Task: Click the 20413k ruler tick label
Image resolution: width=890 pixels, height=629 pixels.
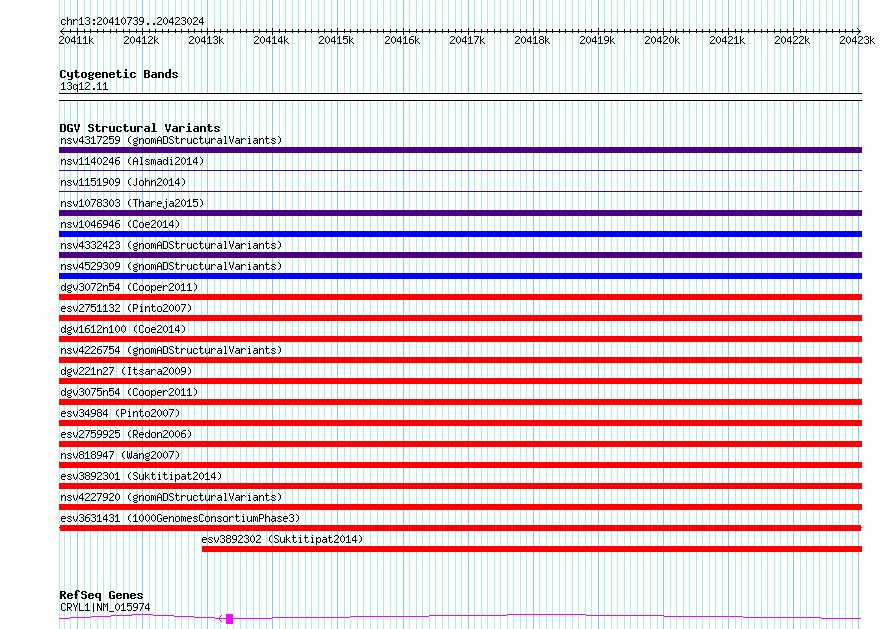Action: tap(206, 40)
